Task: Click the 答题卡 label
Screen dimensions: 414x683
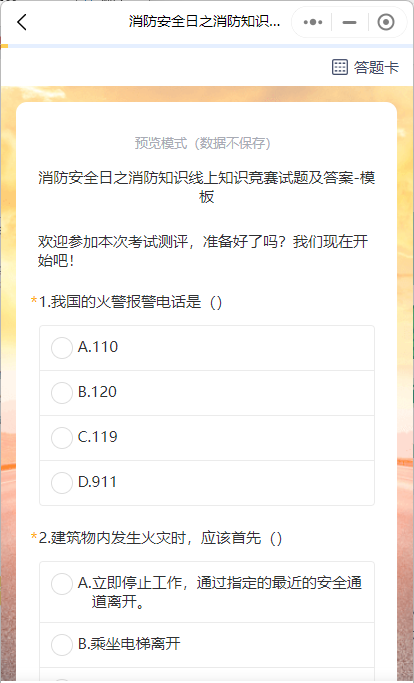Action: click(x=376, y=68)
